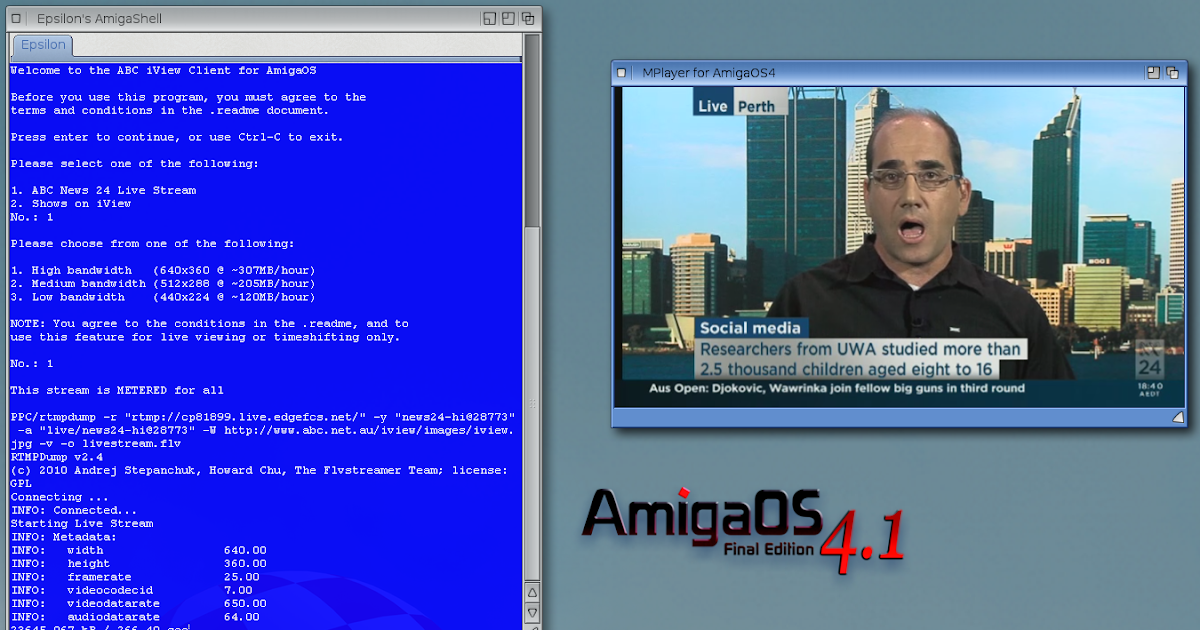Click the videocodecid 7.00 metadata row
The image size is (1200, 630).
point(132,590)
